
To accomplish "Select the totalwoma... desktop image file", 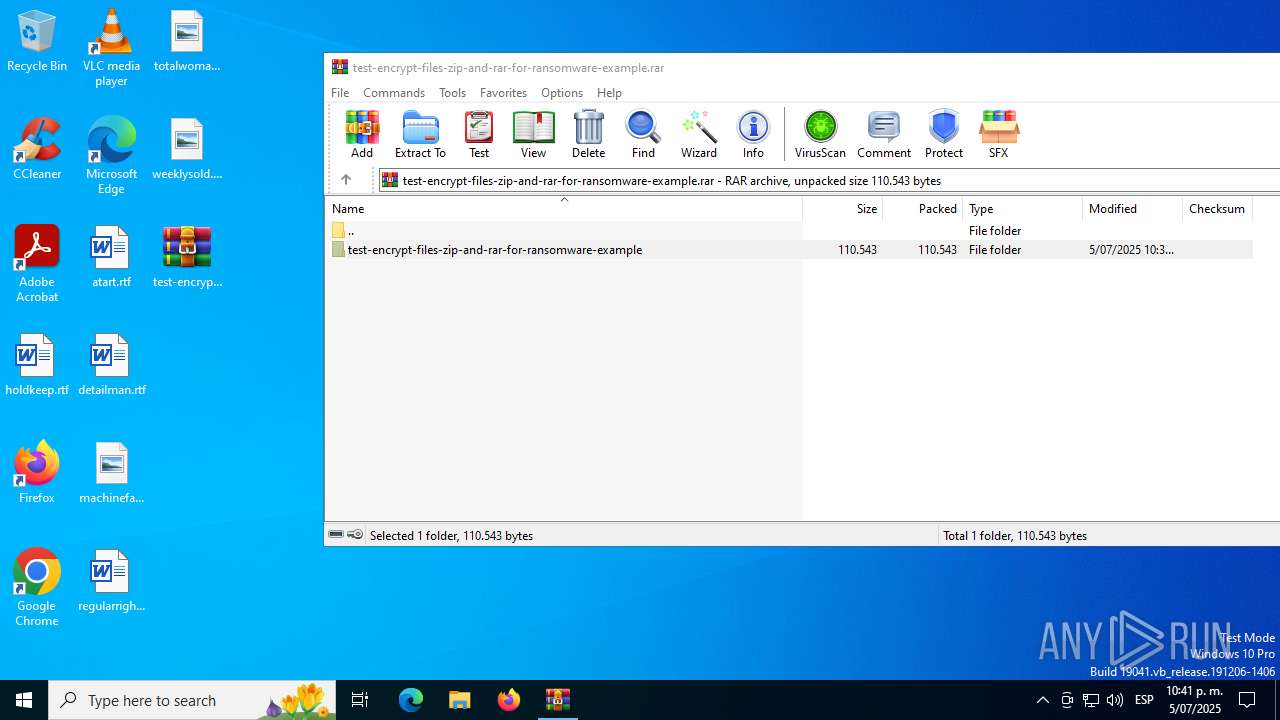I will 187,42.
